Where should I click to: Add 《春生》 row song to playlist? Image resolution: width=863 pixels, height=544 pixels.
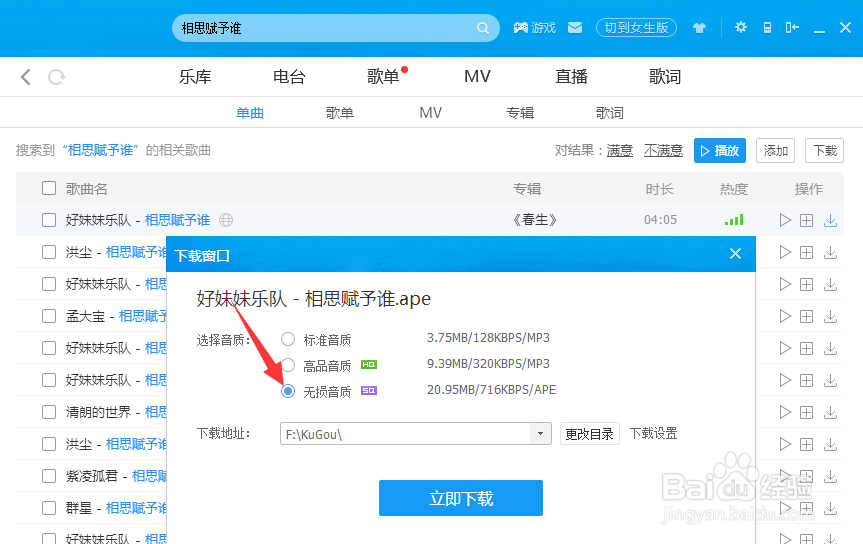pos(806,221)
